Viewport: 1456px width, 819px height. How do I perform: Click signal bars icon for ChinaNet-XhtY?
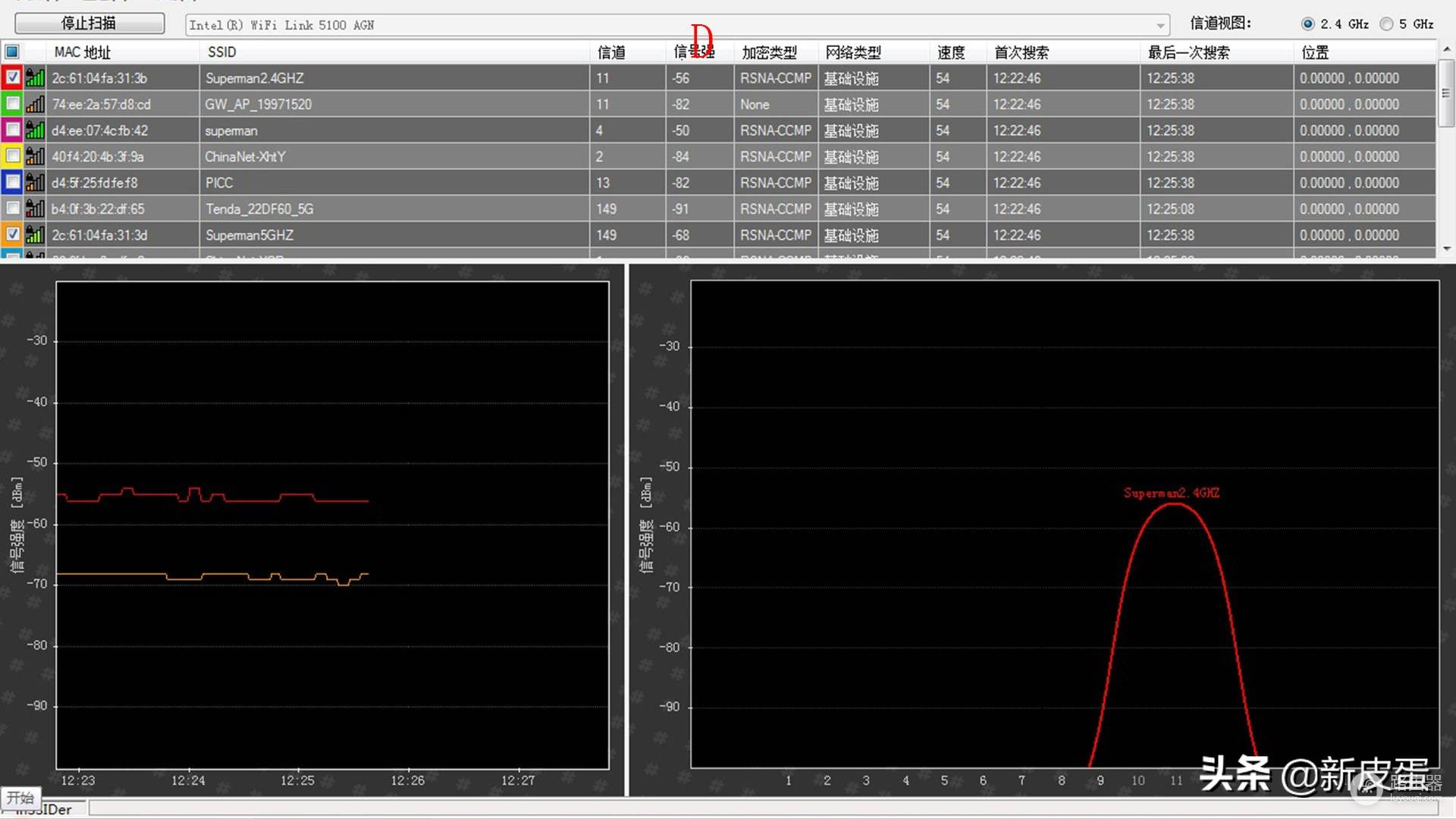pyautogui.click(x=35, y=156)
